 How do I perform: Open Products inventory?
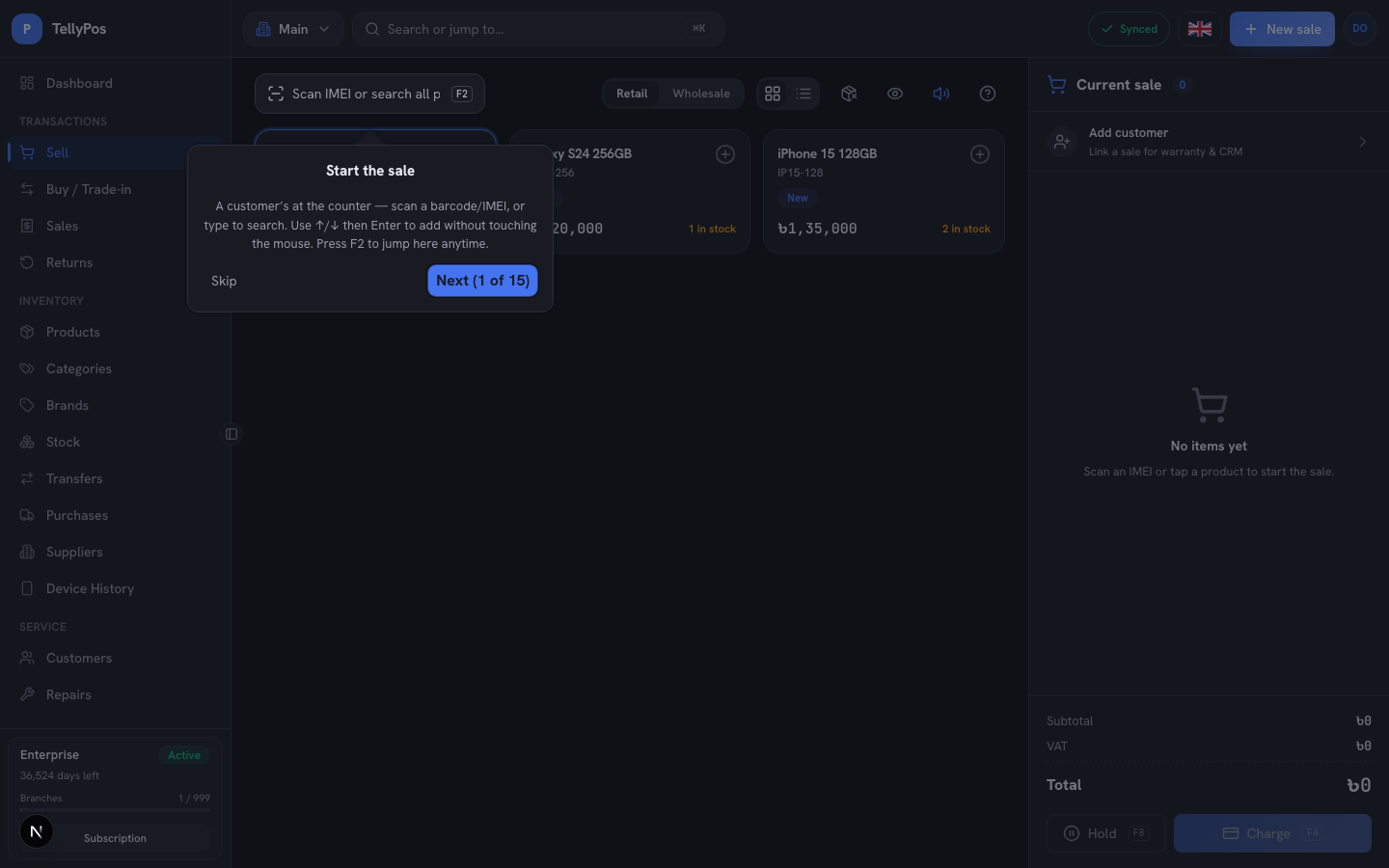pyautogui.click(x=115, y=332)
